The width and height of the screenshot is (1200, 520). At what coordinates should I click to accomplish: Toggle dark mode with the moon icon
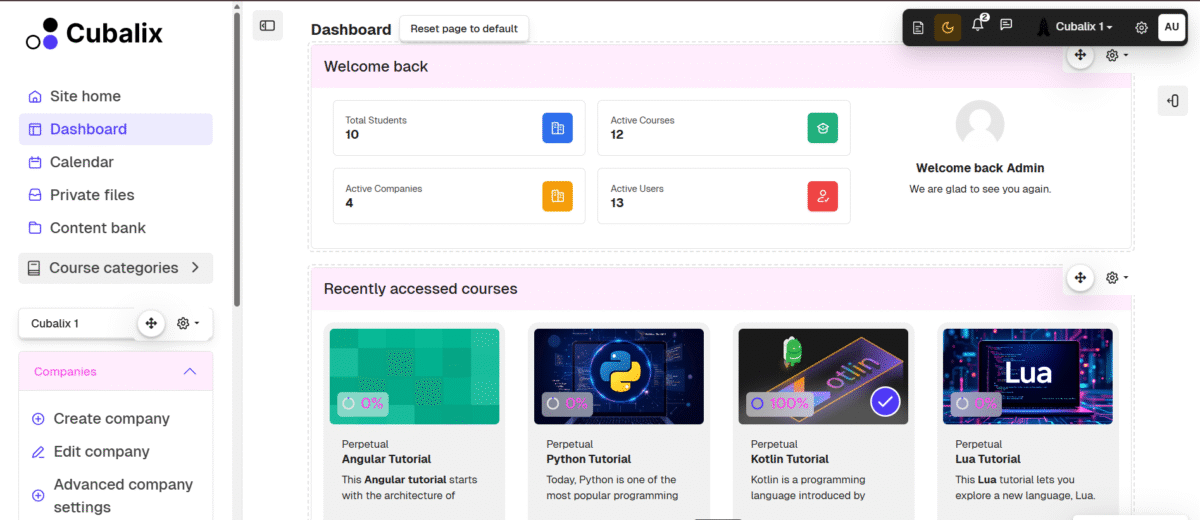(x=948, y=27)
